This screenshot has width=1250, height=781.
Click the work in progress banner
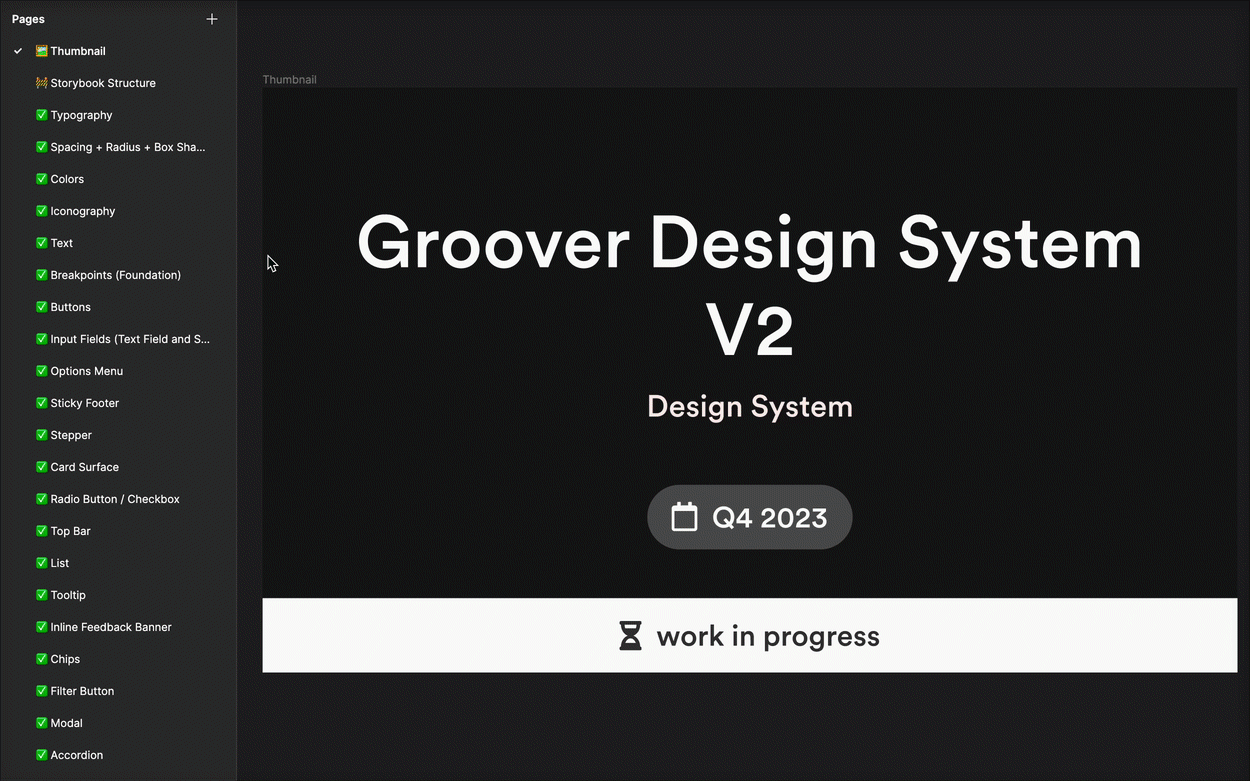coord(749,635)
